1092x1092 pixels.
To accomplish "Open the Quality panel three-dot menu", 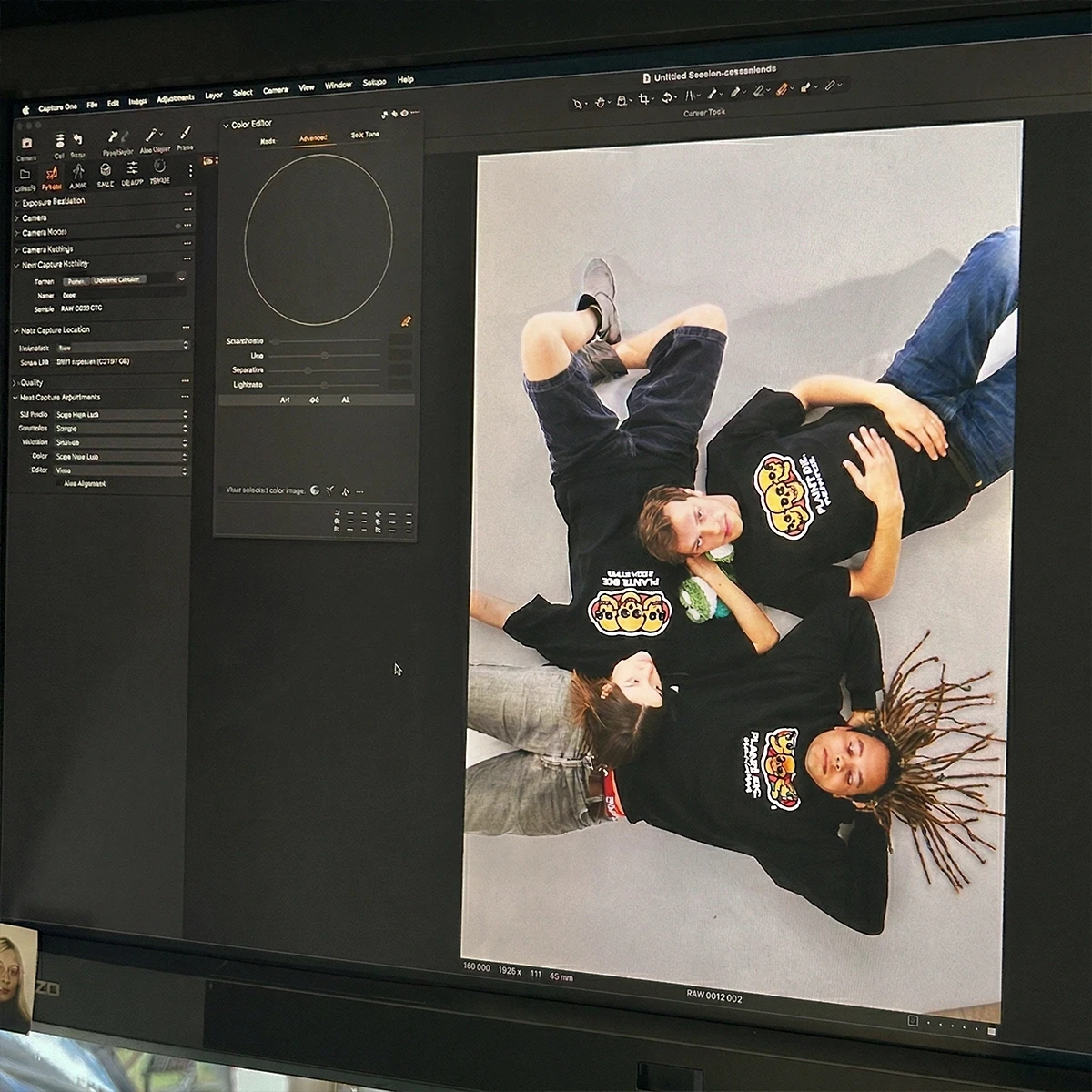I will pyautogui.click(x=187, y=383).
